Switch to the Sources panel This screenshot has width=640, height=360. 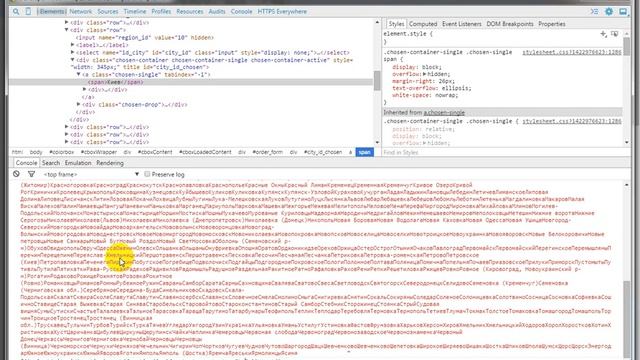tap(108, 11)
